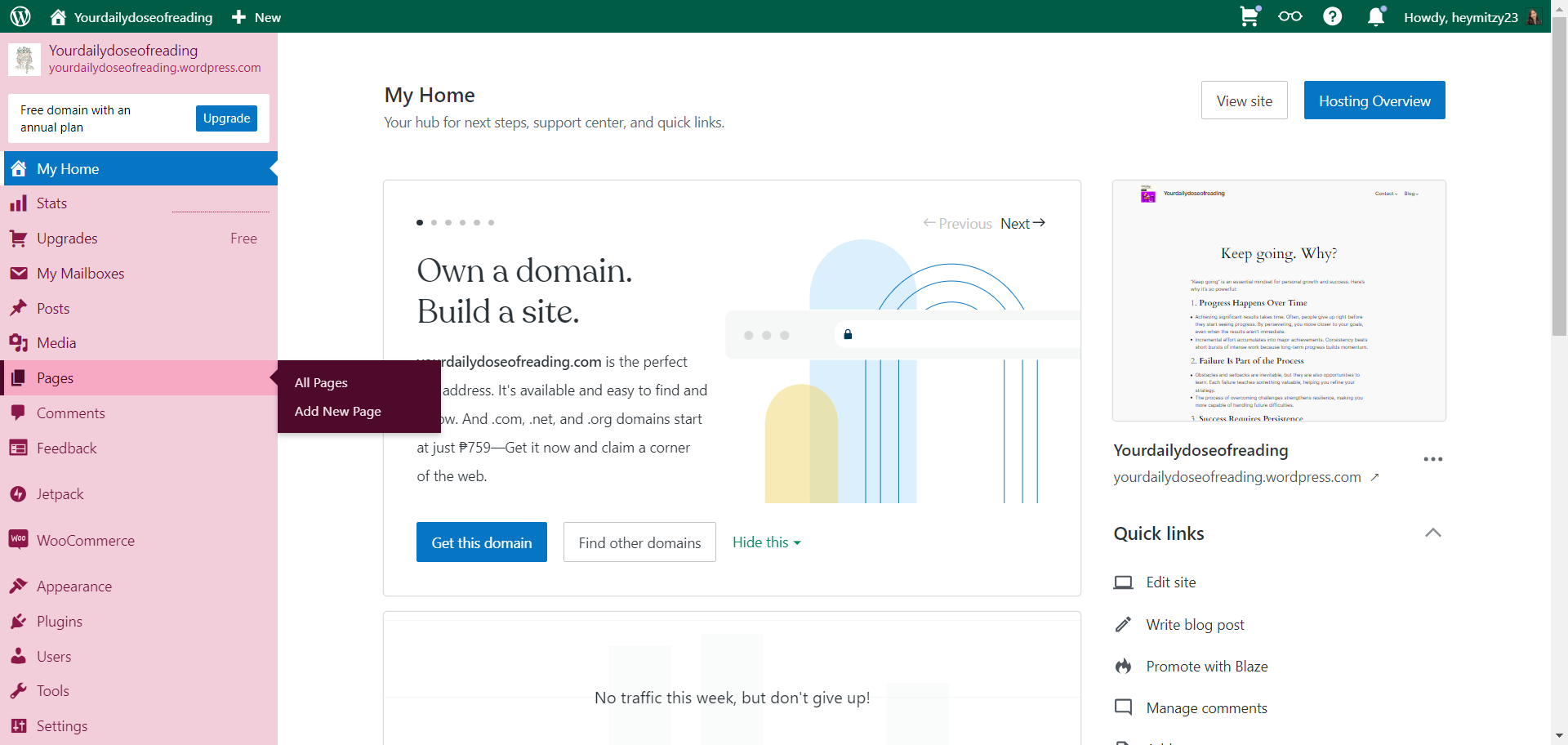Click the Free plan label beside Upgrades
The image size is (1568, 745).
(243, 239)
